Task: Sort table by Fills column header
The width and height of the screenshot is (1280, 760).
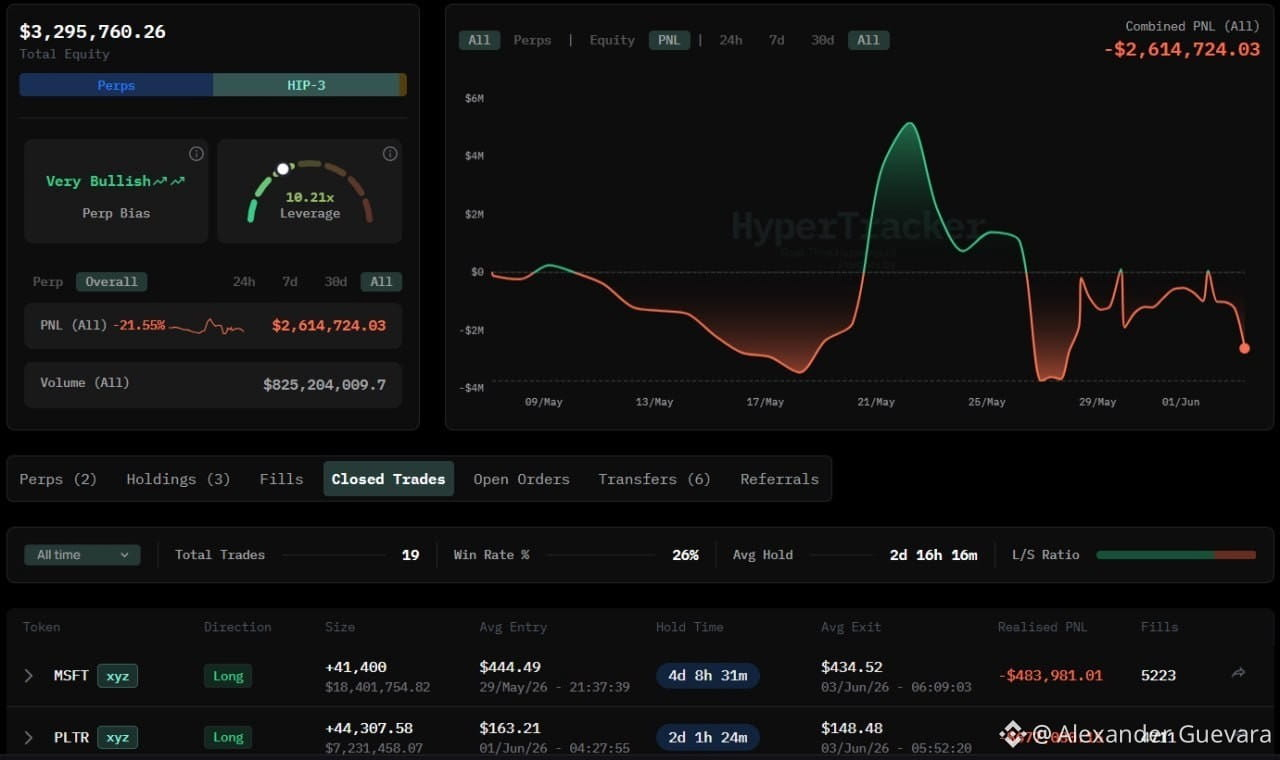Action: pyautogui.click(x=1159, y=627)
